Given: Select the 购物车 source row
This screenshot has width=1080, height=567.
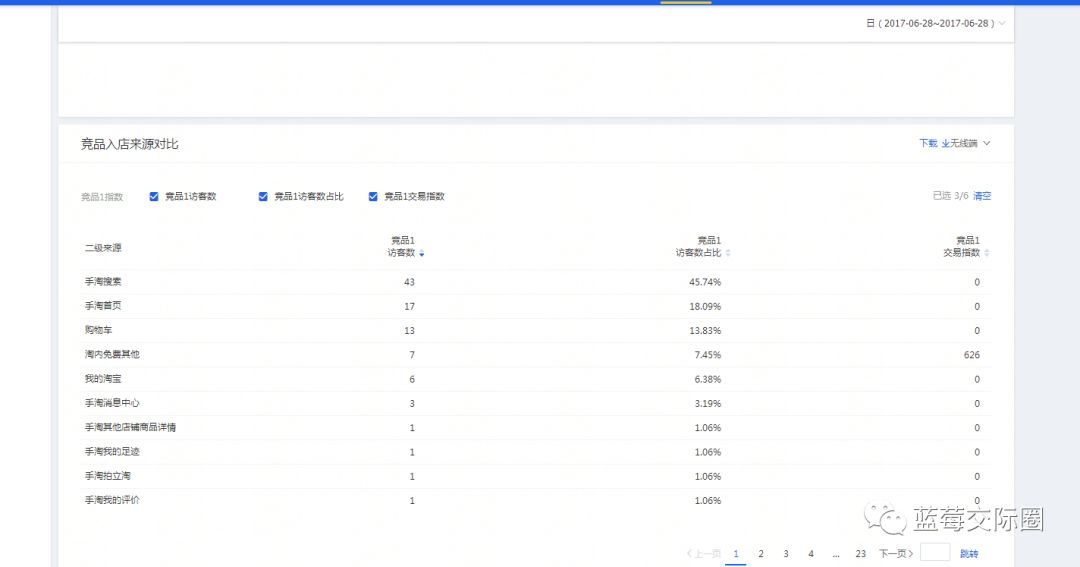Looking at the screenshot, I should (x=536, y=331).
